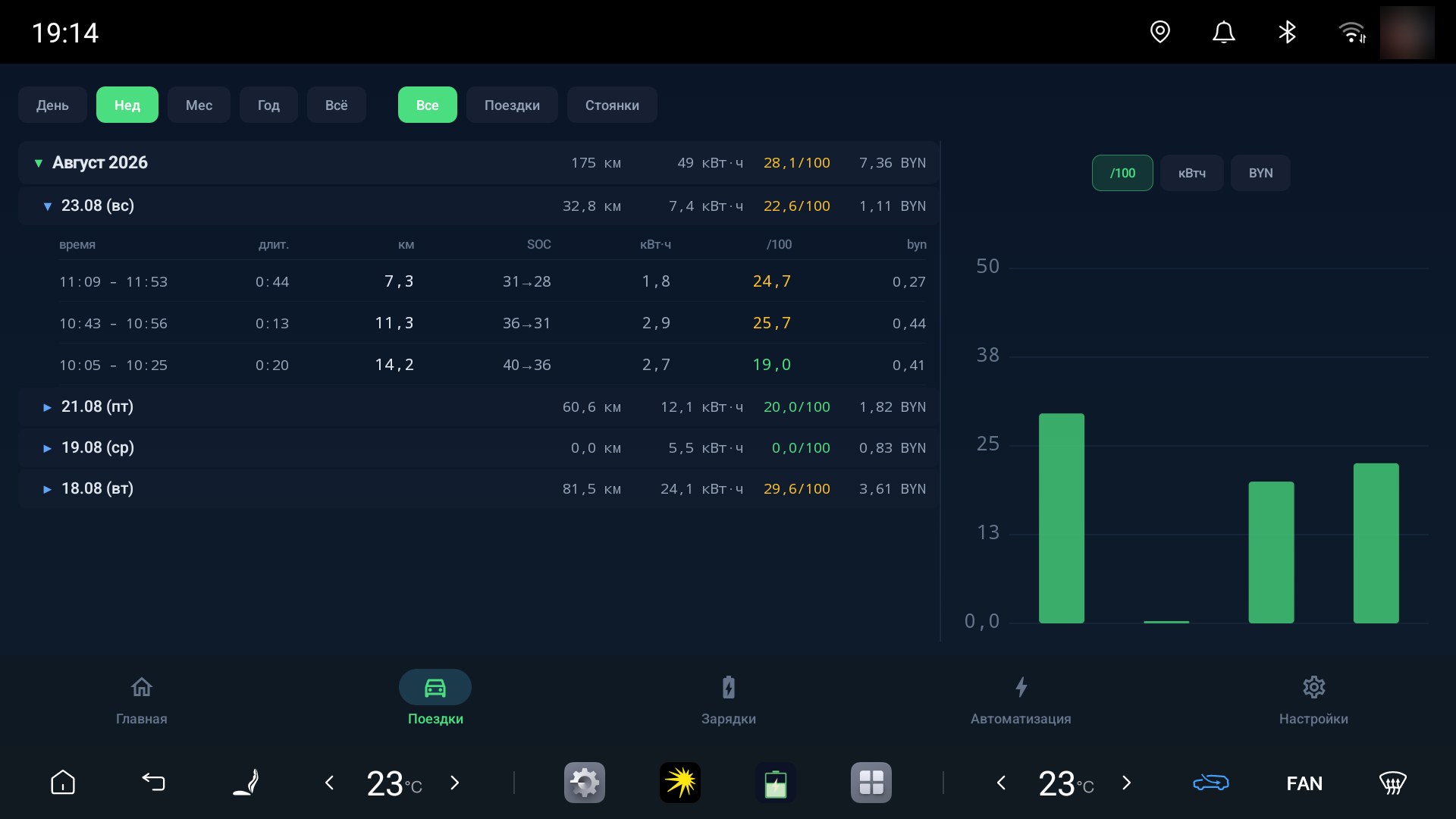1456x819 pixels.
Task: Go to Главная home tab
Action: (x=142, y=701)
